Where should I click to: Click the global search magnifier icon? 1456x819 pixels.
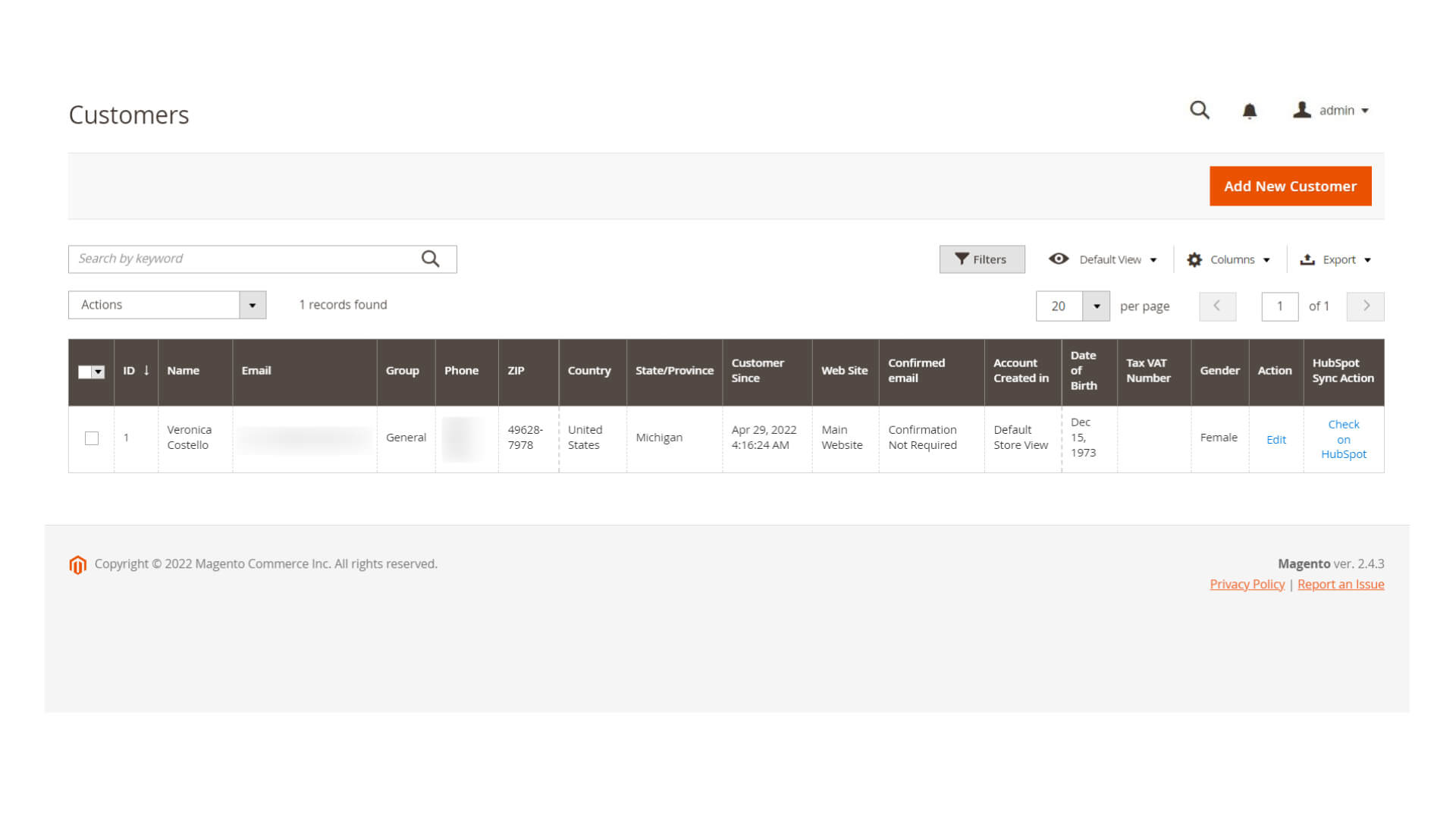[1199, 111]
